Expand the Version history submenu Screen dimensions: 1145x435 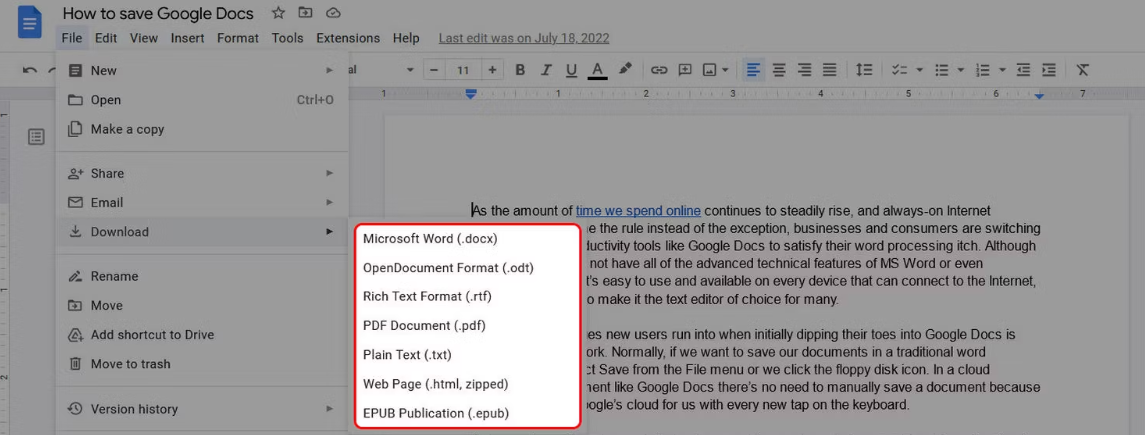coord(202,409)
